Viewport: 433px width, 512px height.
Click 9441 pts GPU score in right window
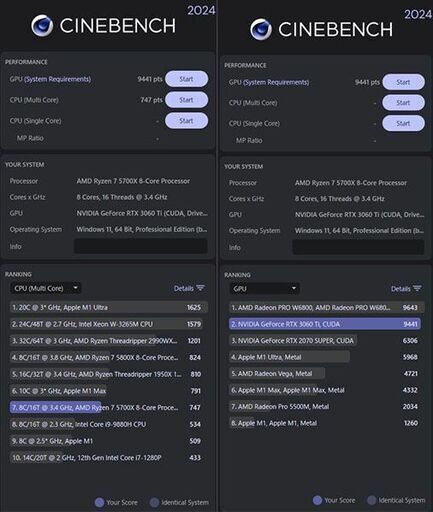point(367,82)
